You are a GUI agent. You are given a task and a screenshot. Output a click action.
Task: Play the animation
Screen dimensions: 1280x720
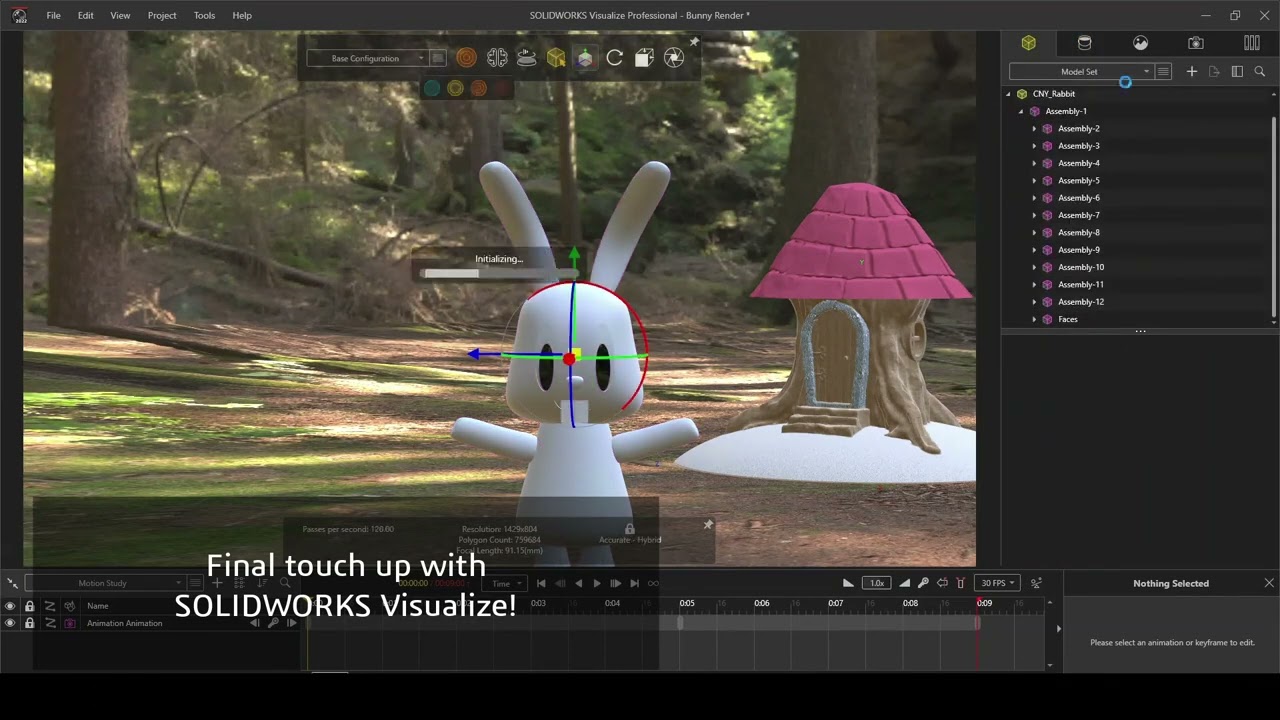[x=597, y=583]
